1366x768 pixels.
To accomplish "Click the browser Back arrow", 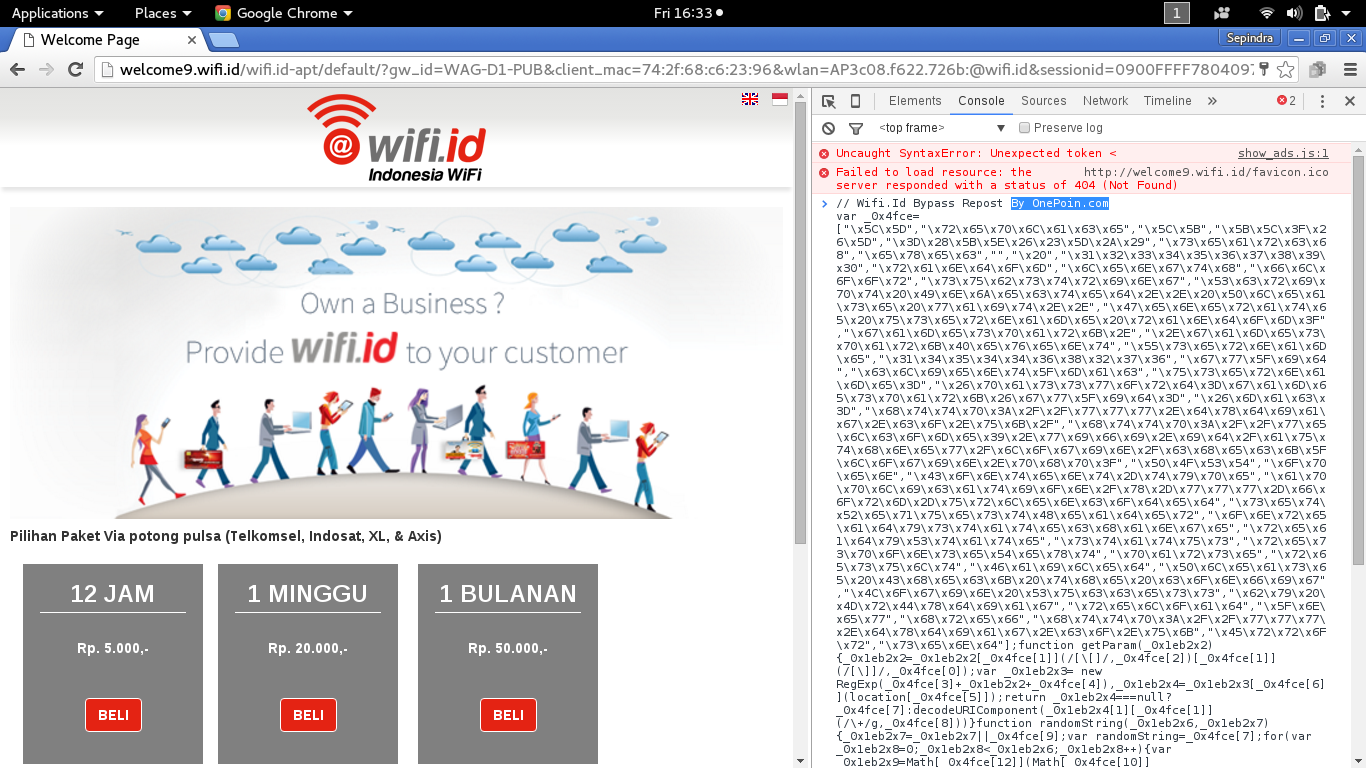I will [x=17, y=69].
